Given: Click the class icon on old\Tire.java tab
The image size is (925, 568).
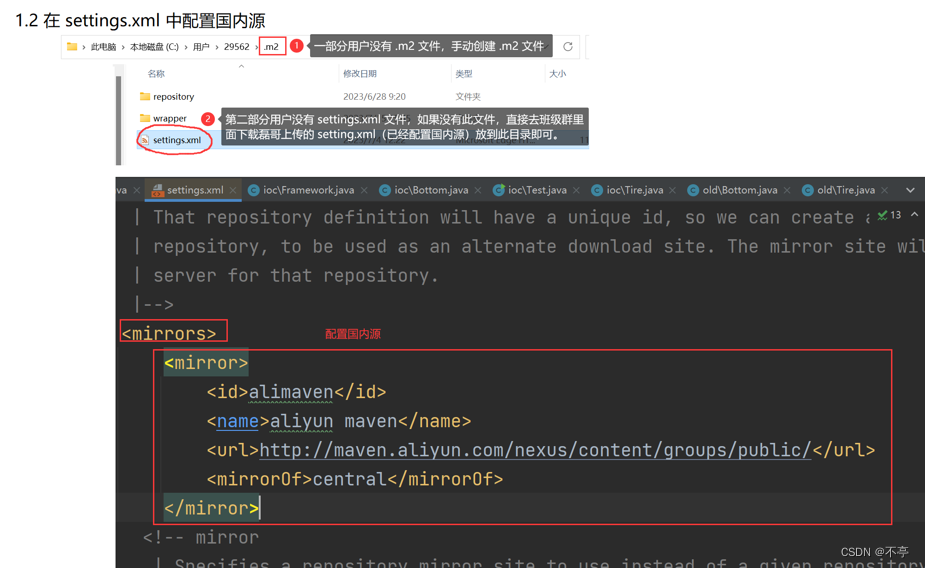Looking at the screenshot, I should 808,190.
